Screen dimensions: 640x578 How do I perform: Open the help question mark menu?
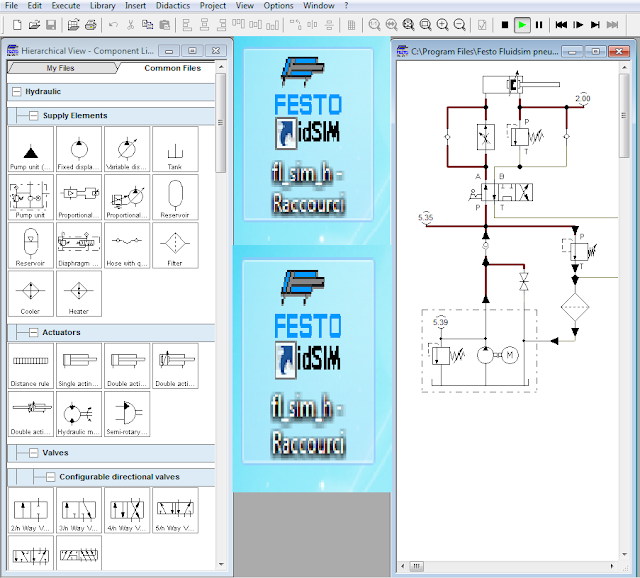[347, 6]
